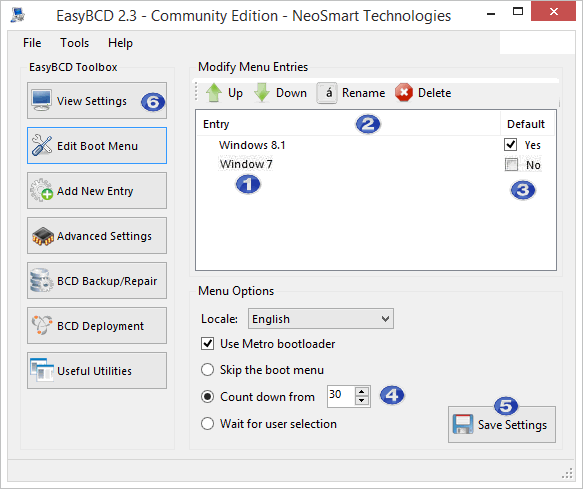
Task: Open View Settings in the toolbox
Action: click(x=97, y=100)
